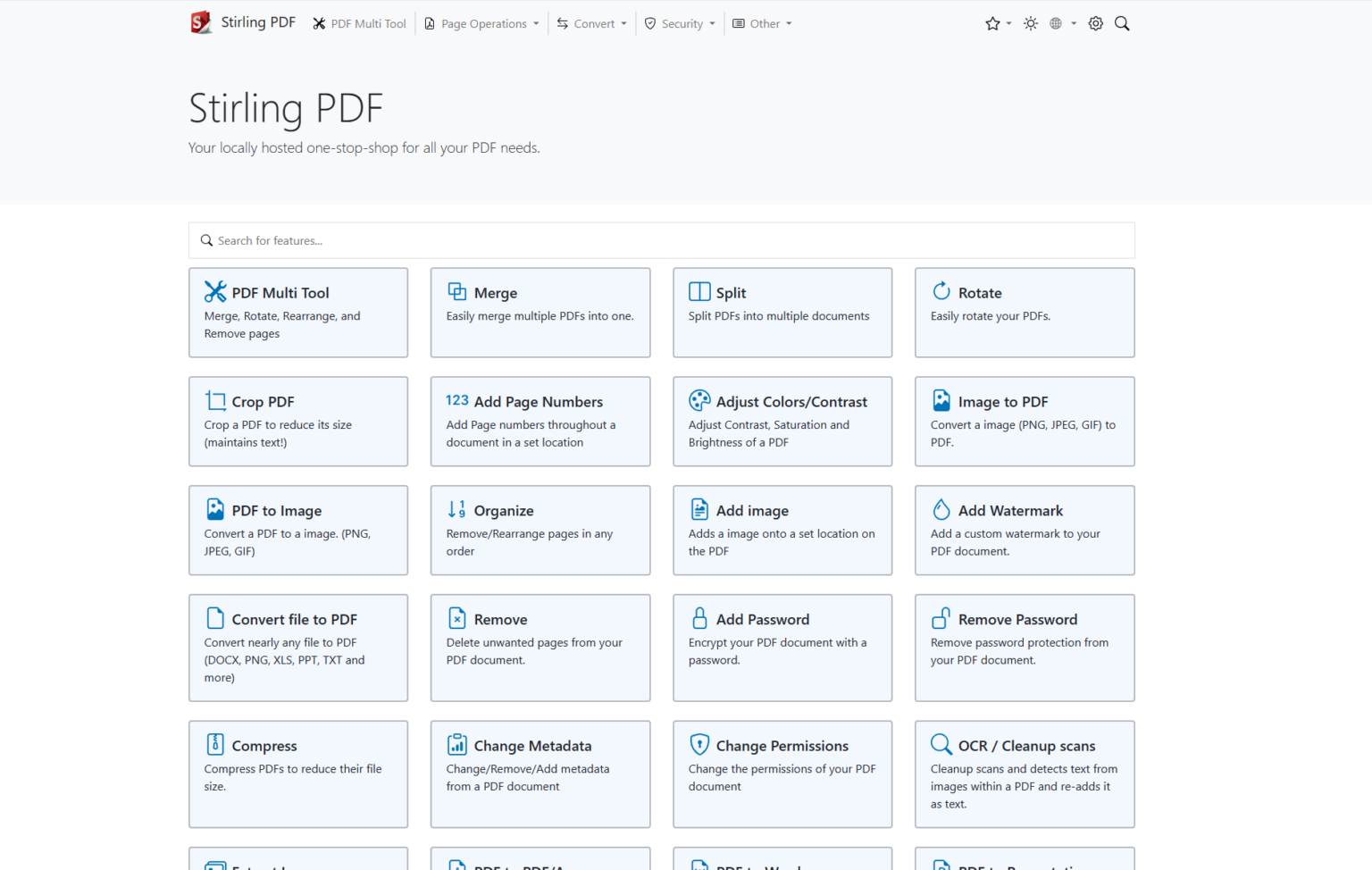Open the Remove Password feature card
This screenshot has width=1372, height=870.
(x=1024, y=648)
